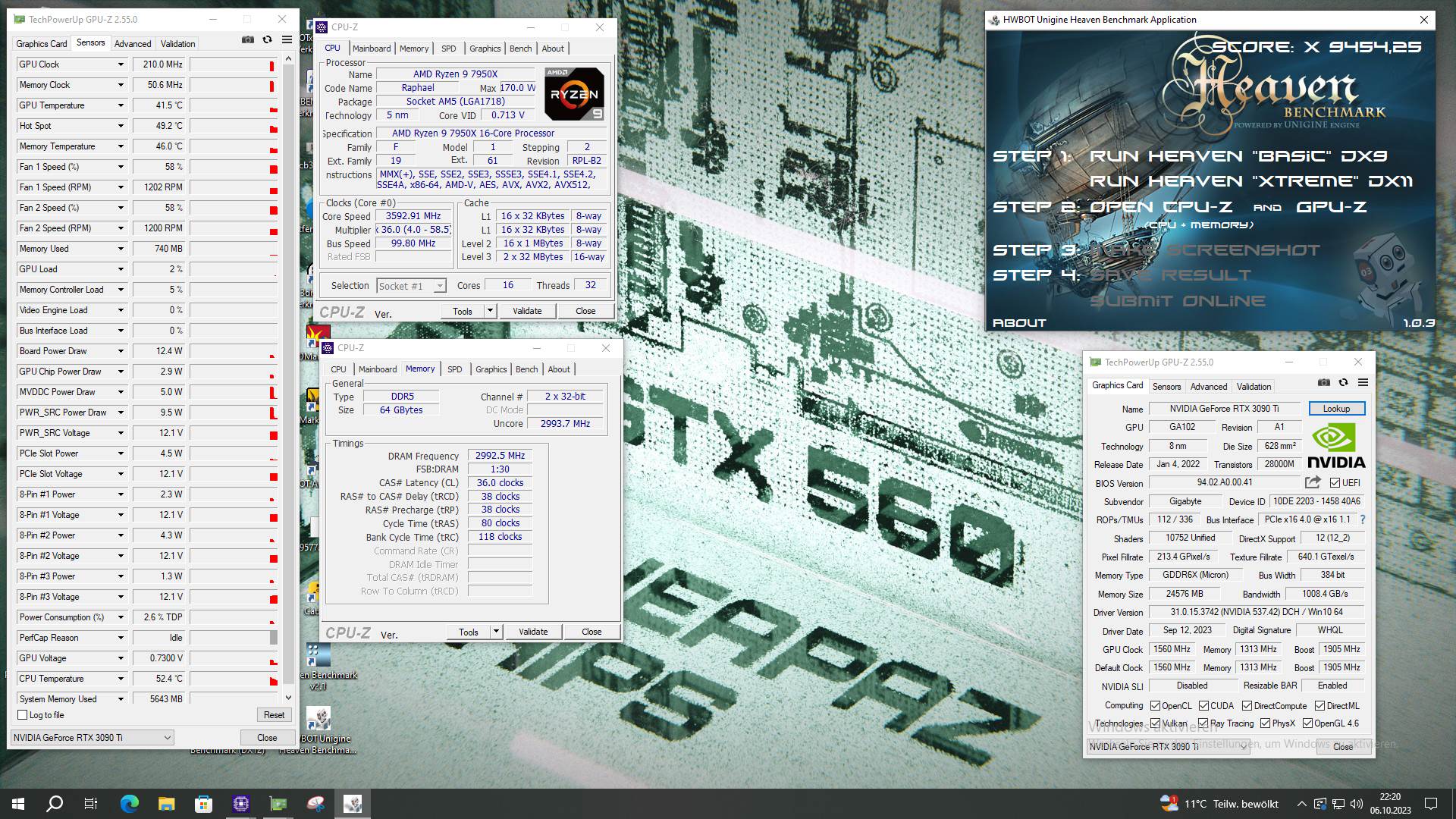
Task: Click the Core Speed value 3592.91 MHz
Action: click(x=413, y=216)
